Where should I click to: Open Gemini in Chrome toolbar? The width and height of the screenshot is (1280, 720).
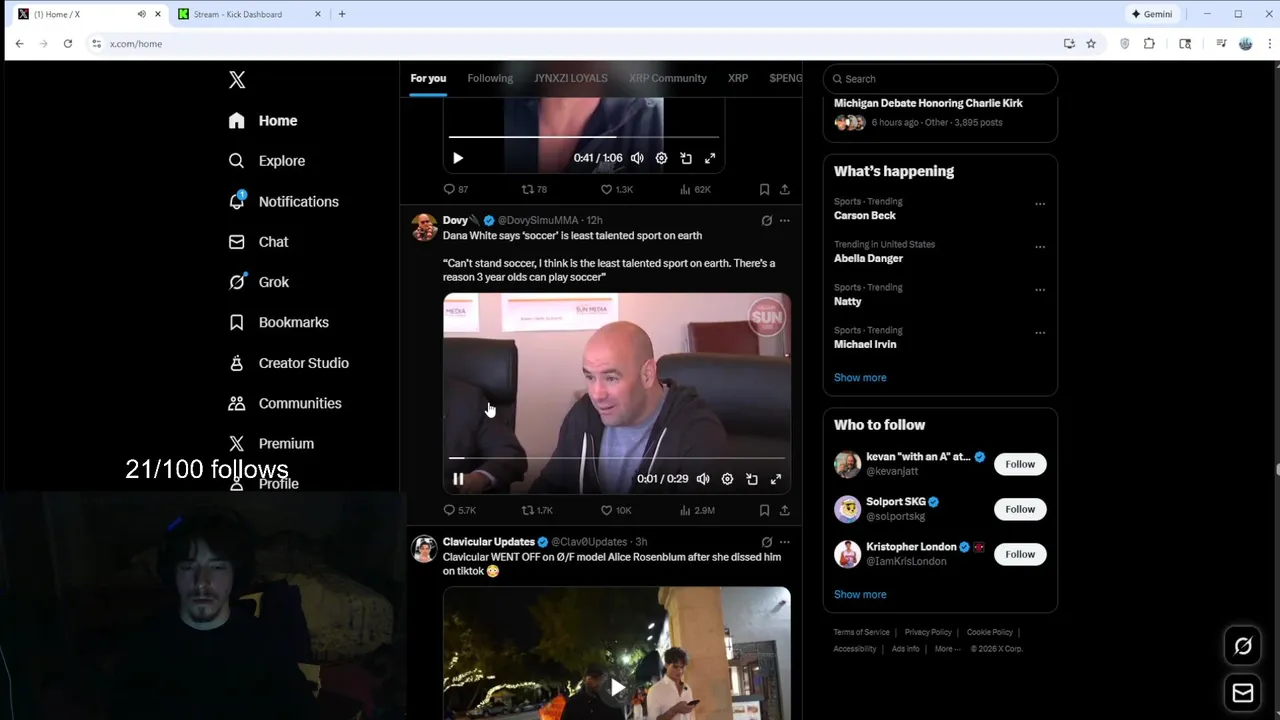point(1152,14)
